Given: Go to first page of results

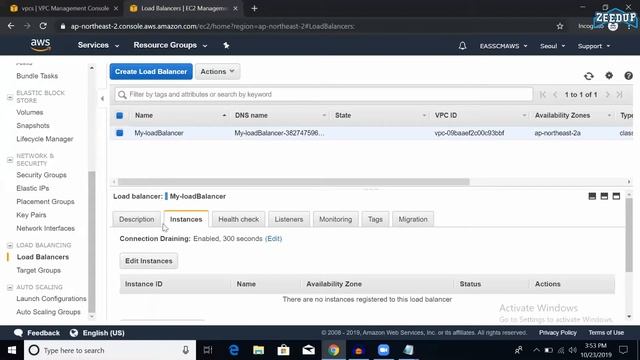Looking at the screenshot, I should point(542,95).
